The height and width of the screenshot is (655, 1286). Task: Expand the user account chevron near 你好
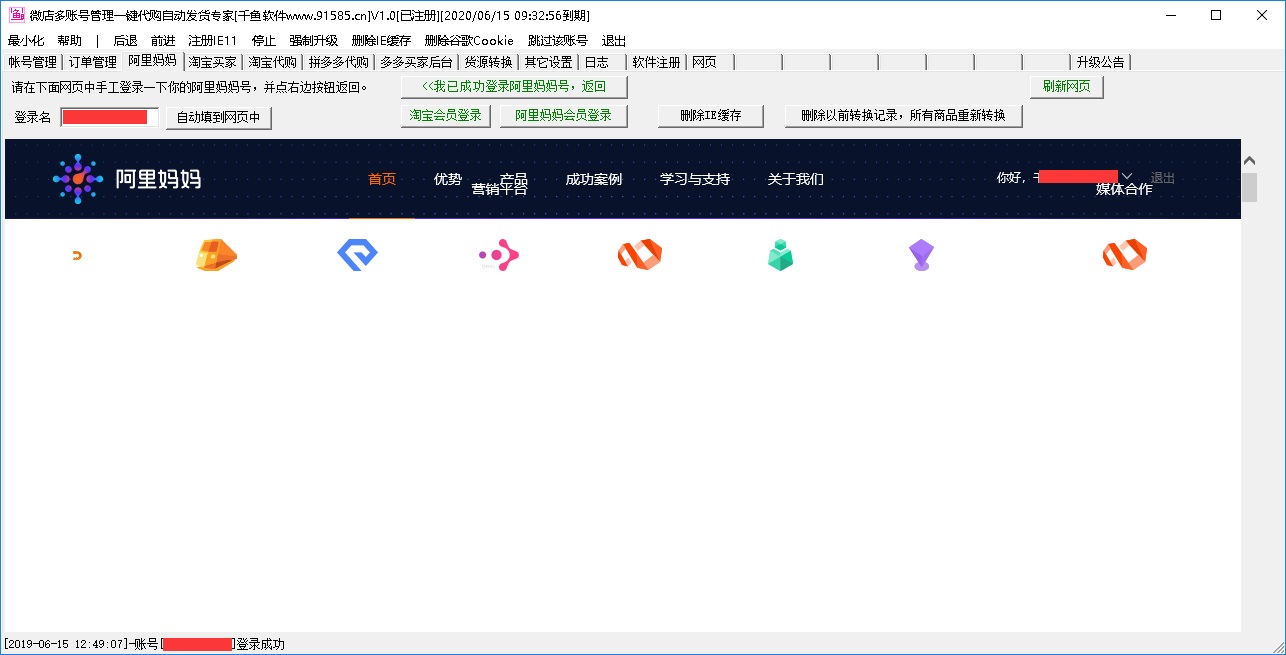[x=1127, y=177]
